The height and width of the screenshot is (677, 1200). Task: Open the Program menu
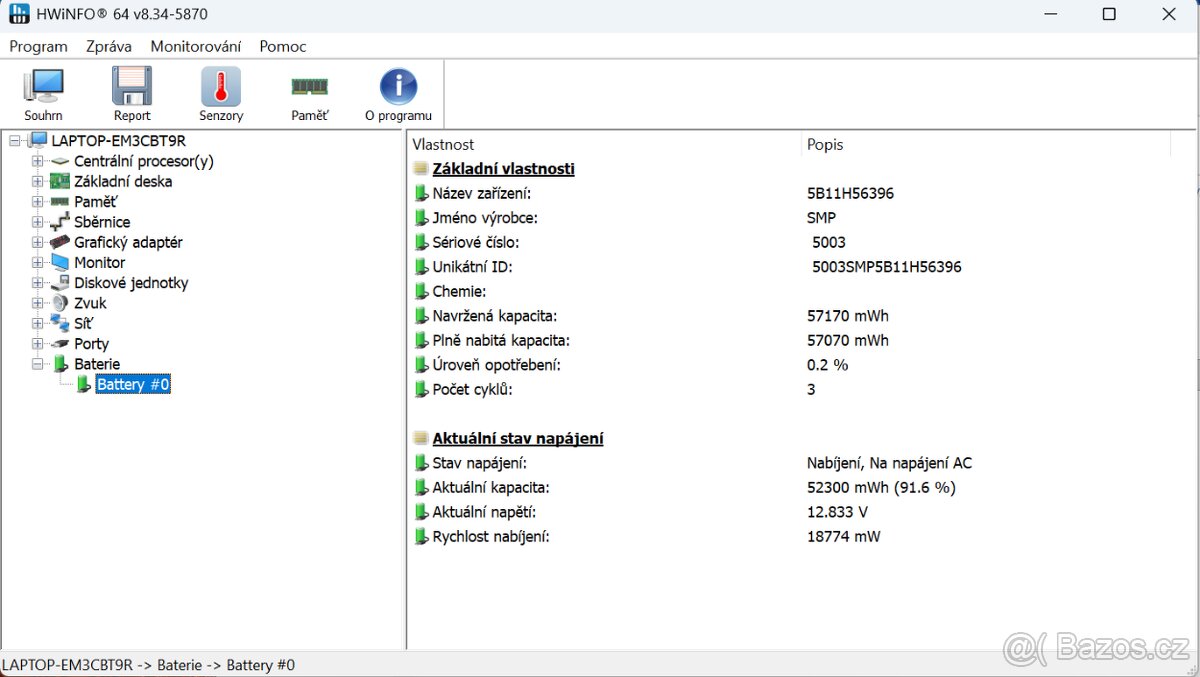coord(38,46)
